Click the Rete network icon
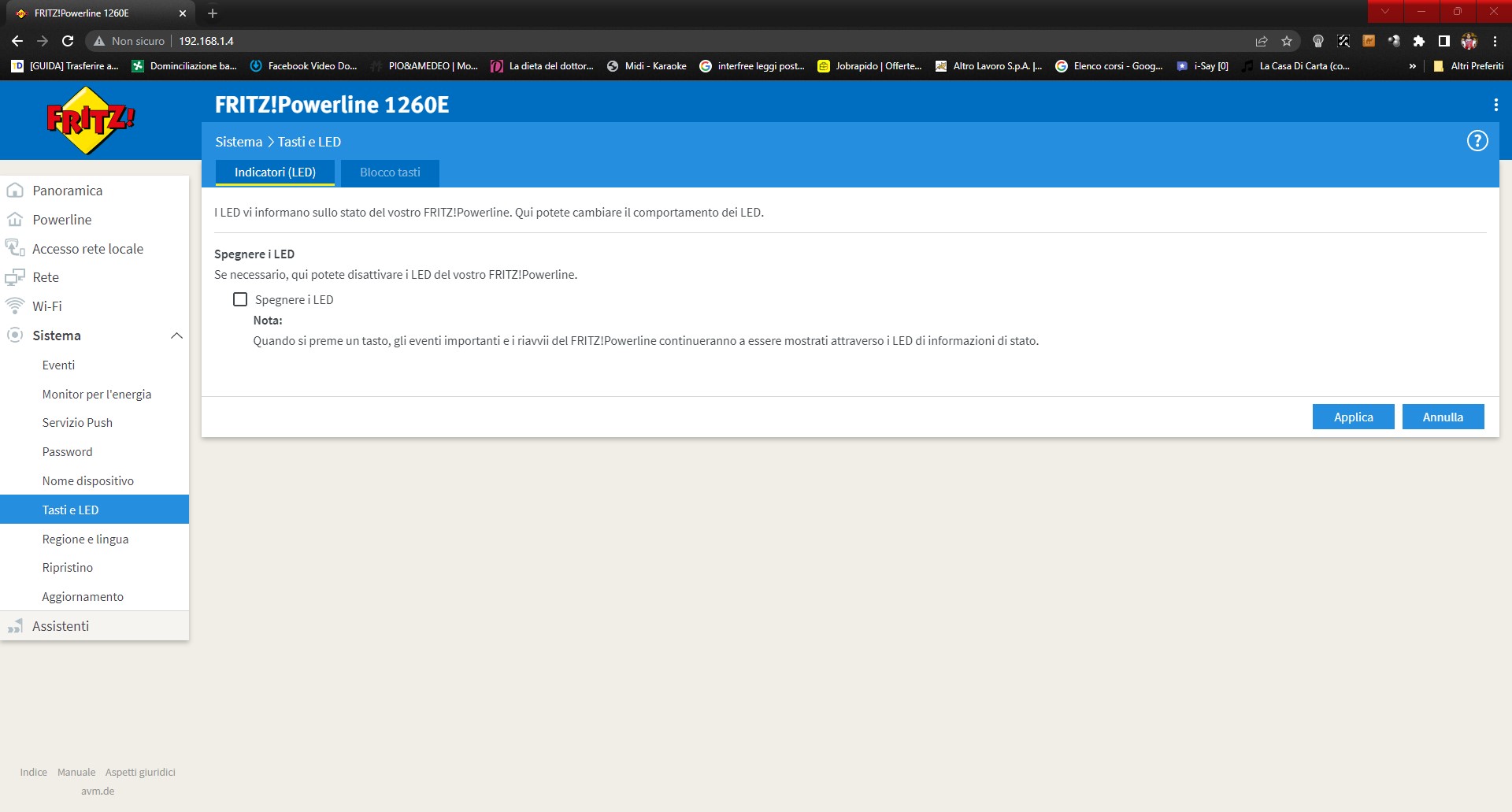The image size is (1512, 812). pyautogui.click(x=15, y=277)
